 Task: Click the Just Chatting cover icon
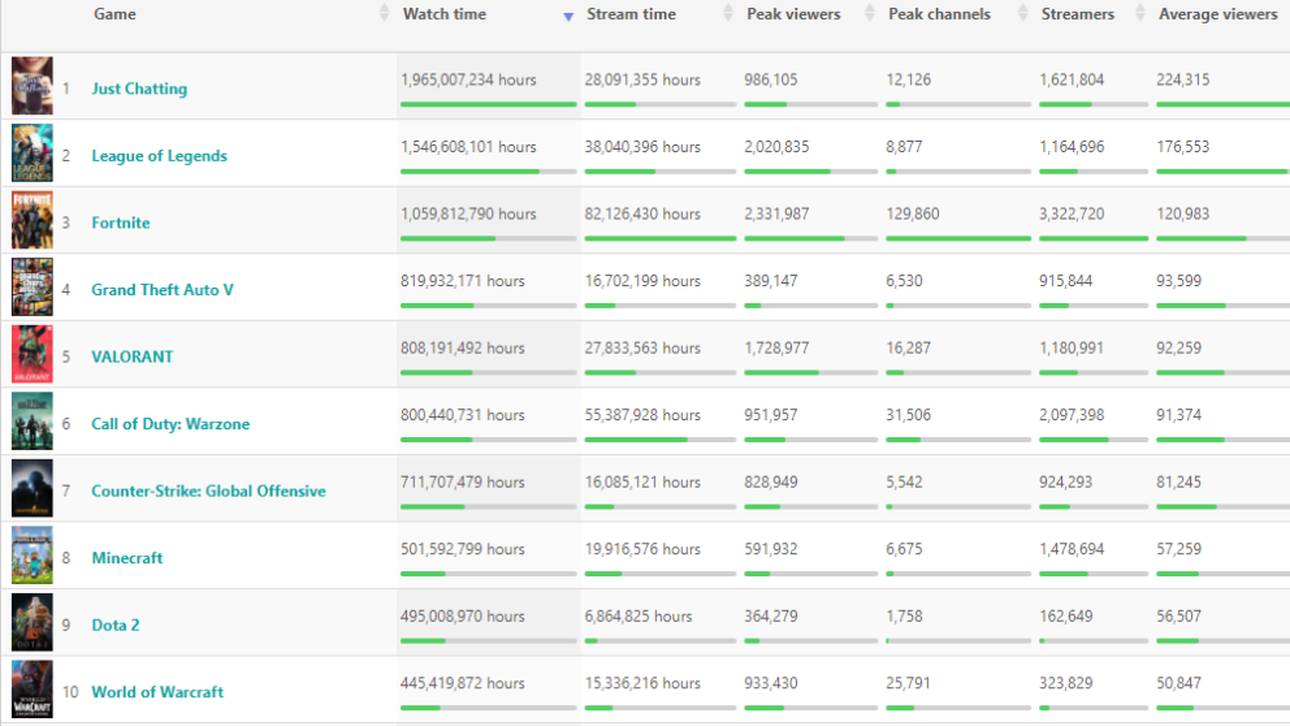33,86
